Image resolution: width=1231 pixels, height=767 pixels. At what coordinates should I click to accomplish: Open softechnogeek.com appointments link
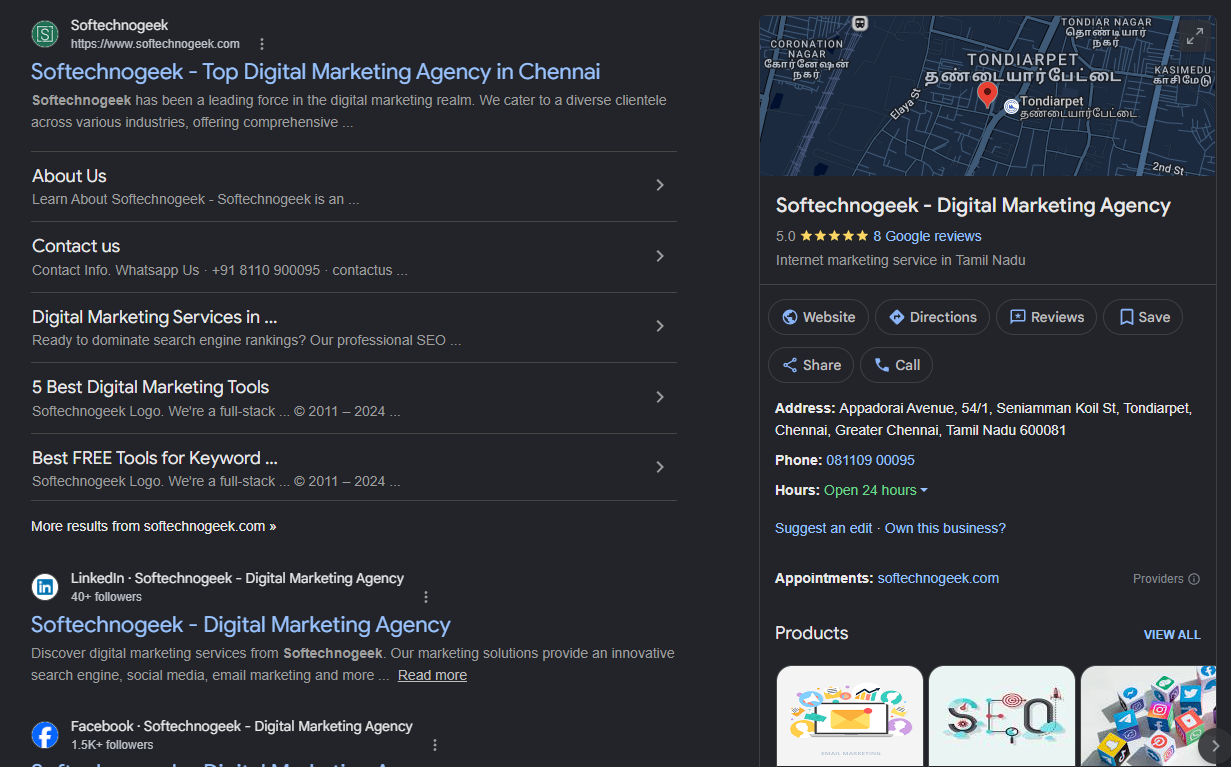pyautogui.click(x=938, y=578)
